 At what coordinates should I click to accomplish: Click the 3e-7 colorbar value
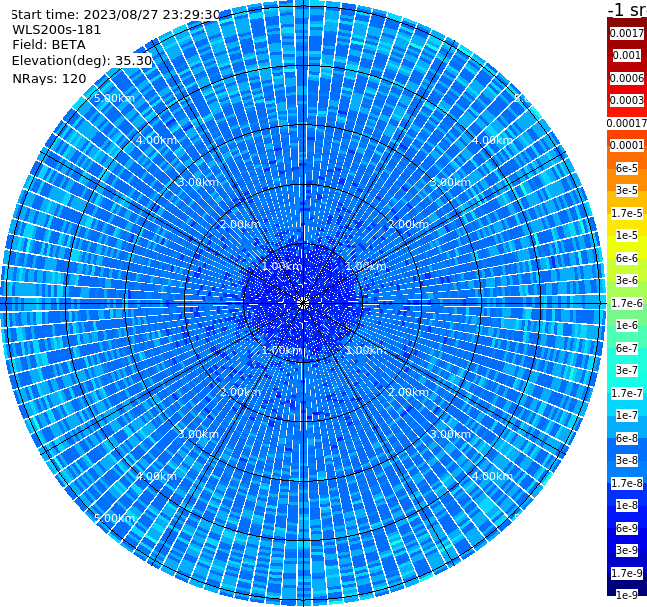(627, 370)
